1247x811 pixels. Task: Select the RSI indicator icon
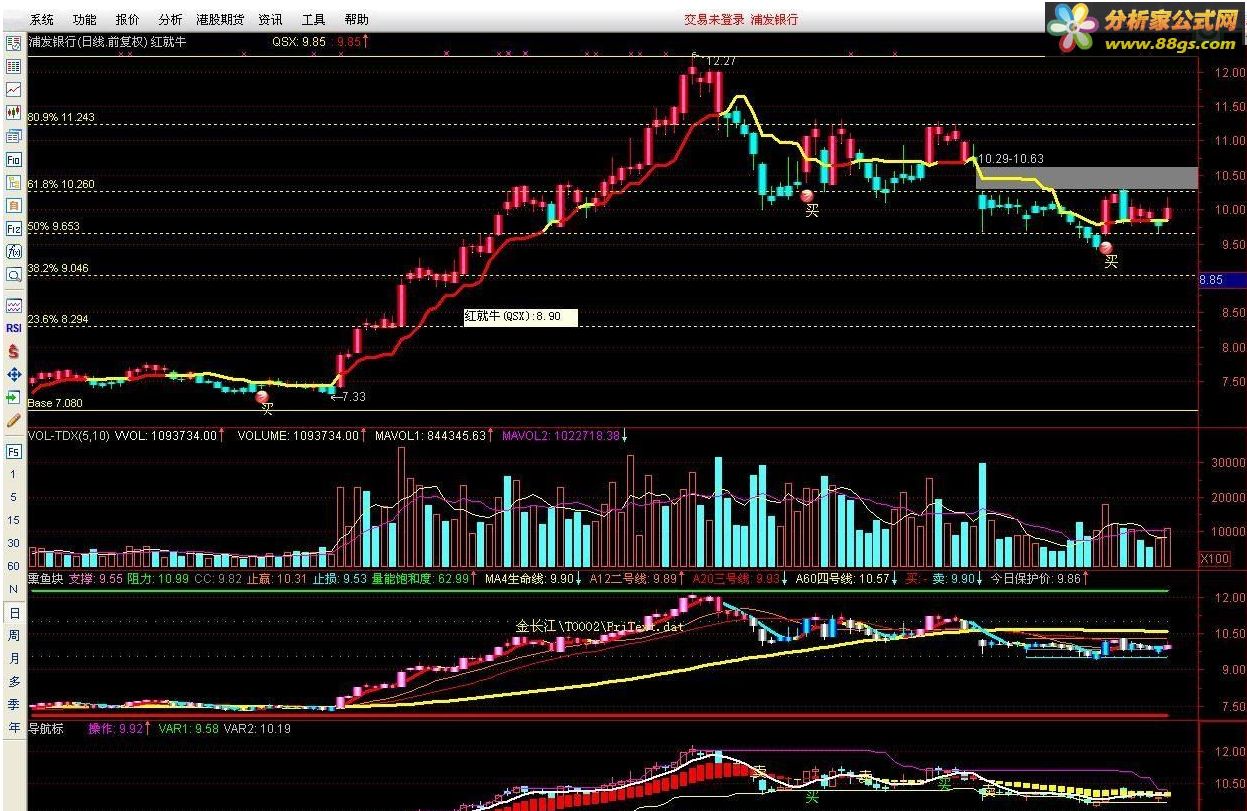tap(14, 328)
